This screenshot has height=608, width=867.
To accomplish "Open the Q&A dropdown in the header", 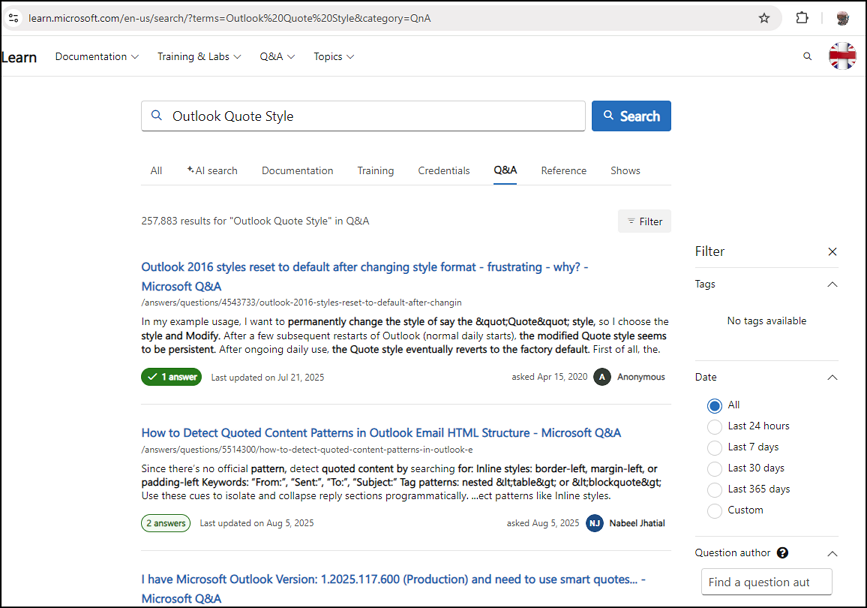I will point(277,56).
